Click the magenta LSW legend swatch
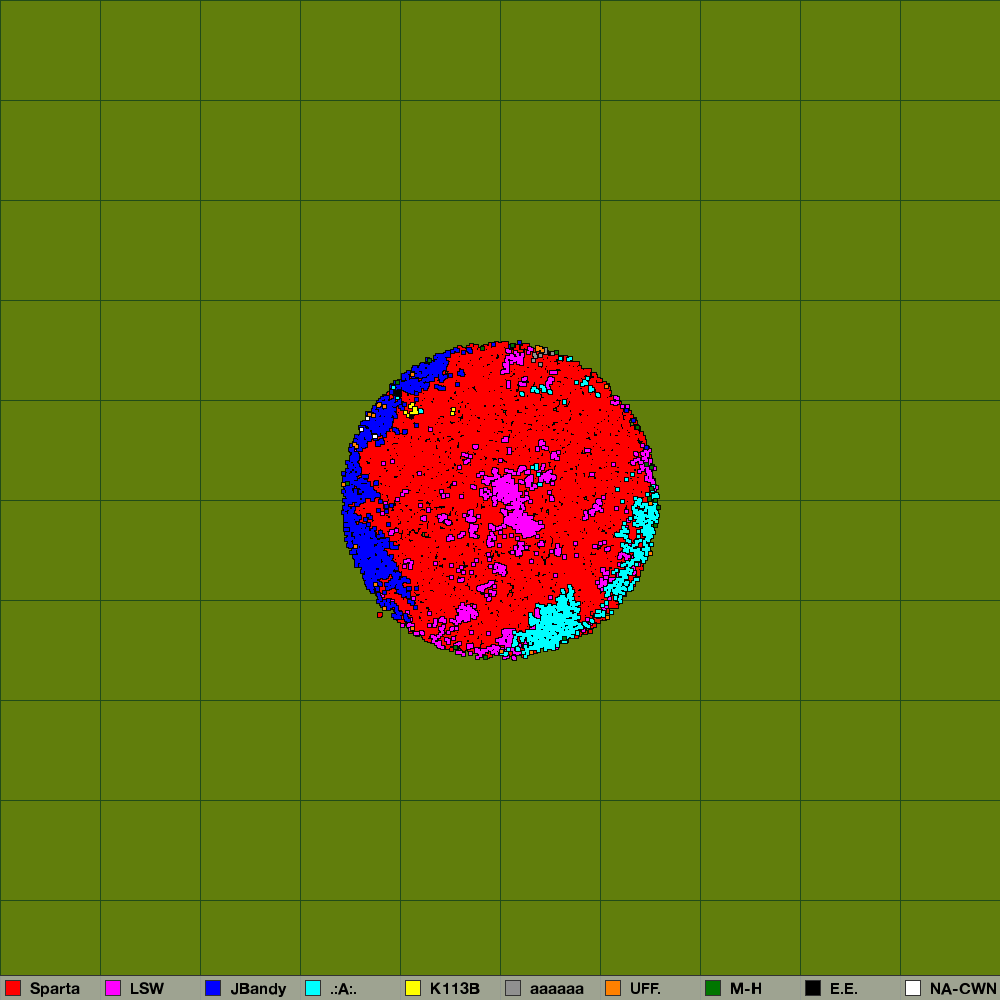 click(x=113, y=988)
